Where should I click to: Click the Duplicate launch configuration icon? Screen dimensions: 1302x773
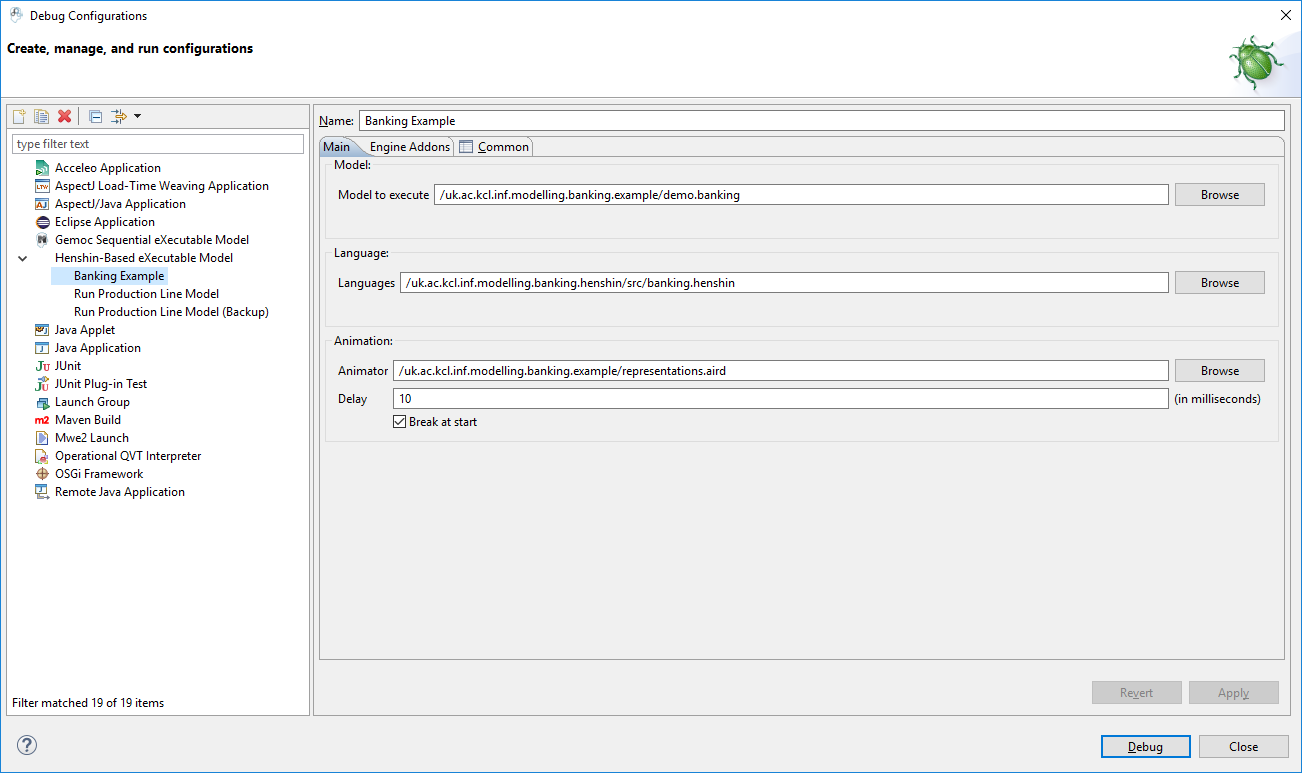[41, 116]
